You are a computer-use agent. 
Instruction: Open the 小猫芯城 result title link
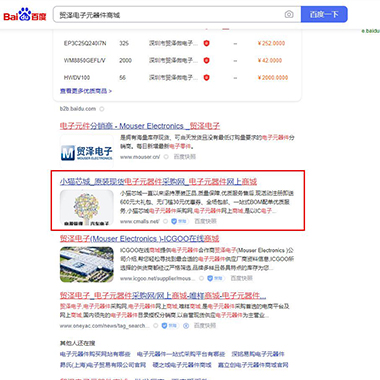tap(158, 182)
